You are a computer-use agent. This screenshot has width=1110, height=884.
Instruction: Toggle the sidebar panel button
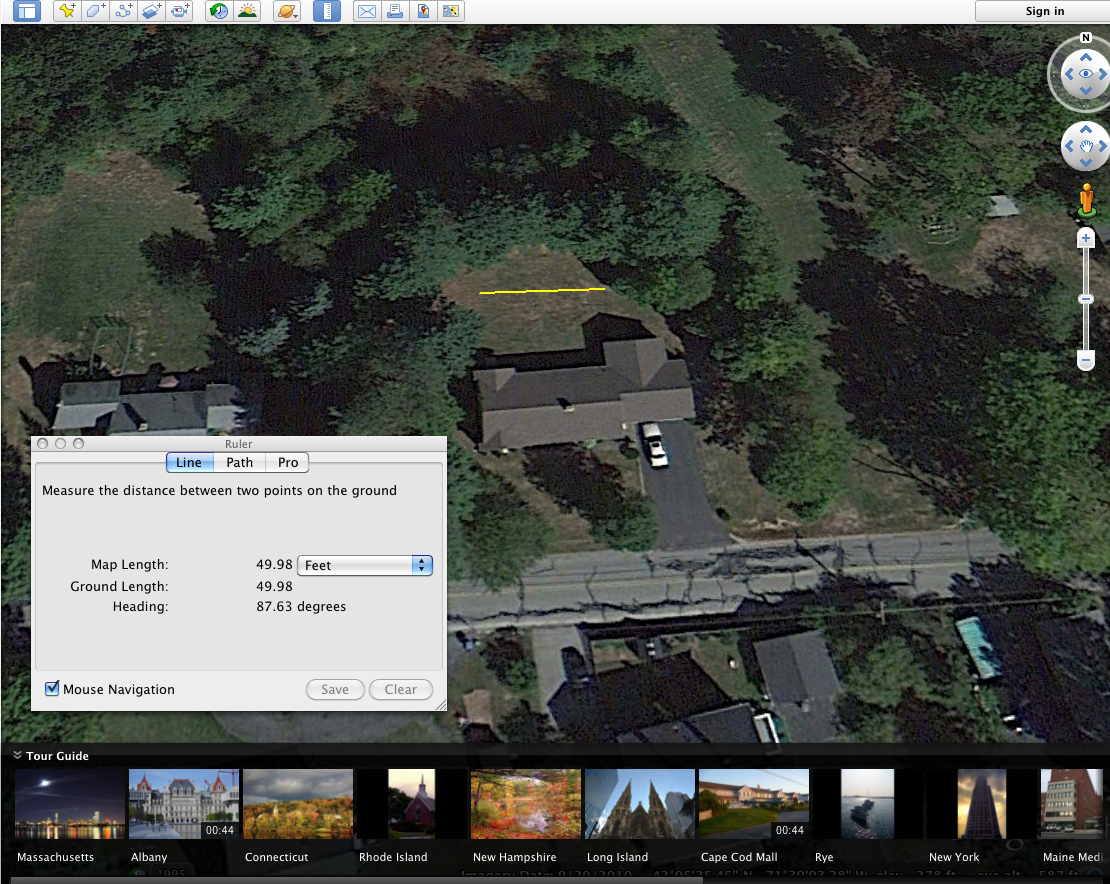(x=27, y=11)
